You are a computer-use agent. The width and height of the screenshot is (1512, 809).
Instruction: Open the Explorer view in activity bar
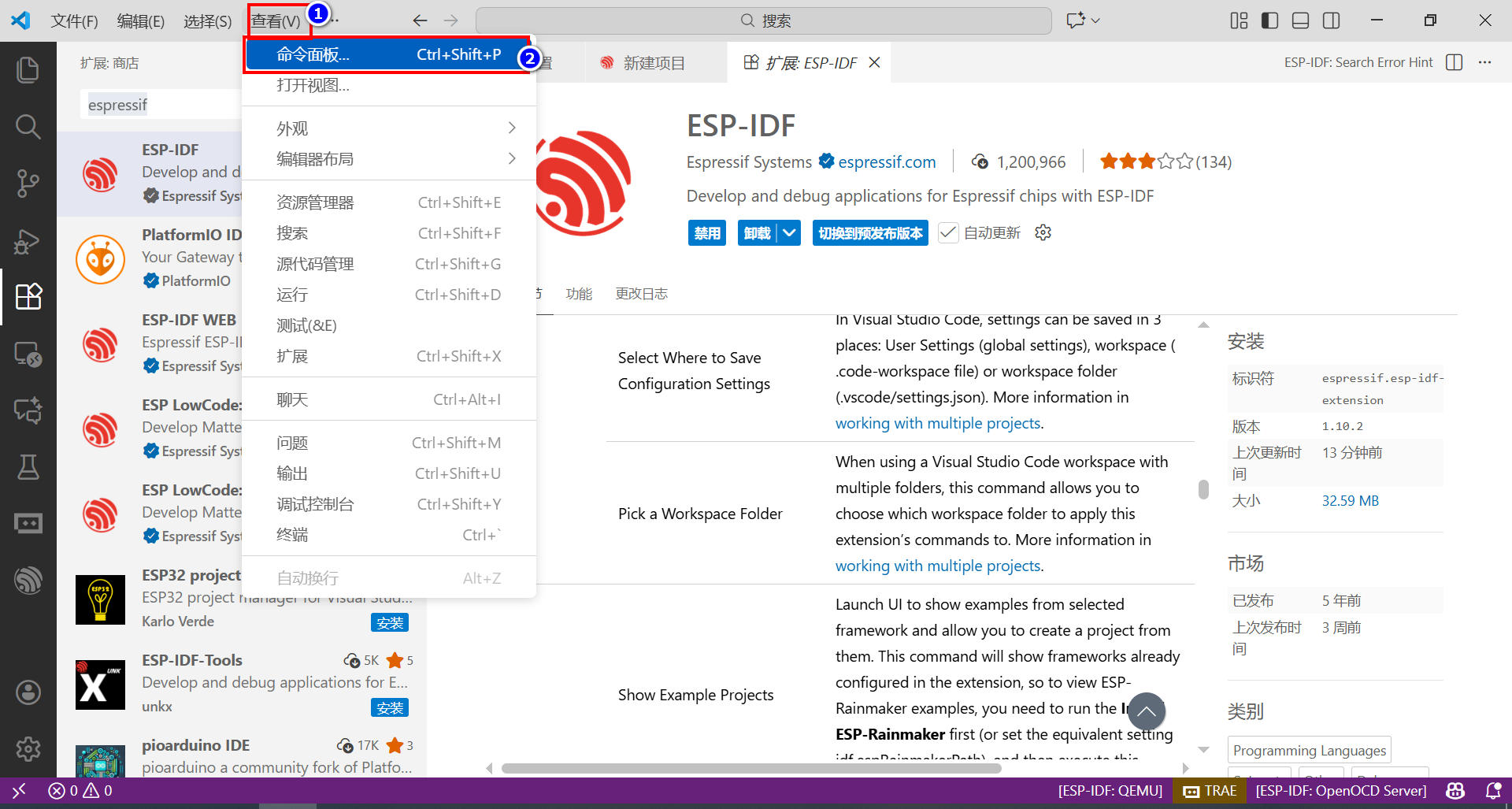28,70
